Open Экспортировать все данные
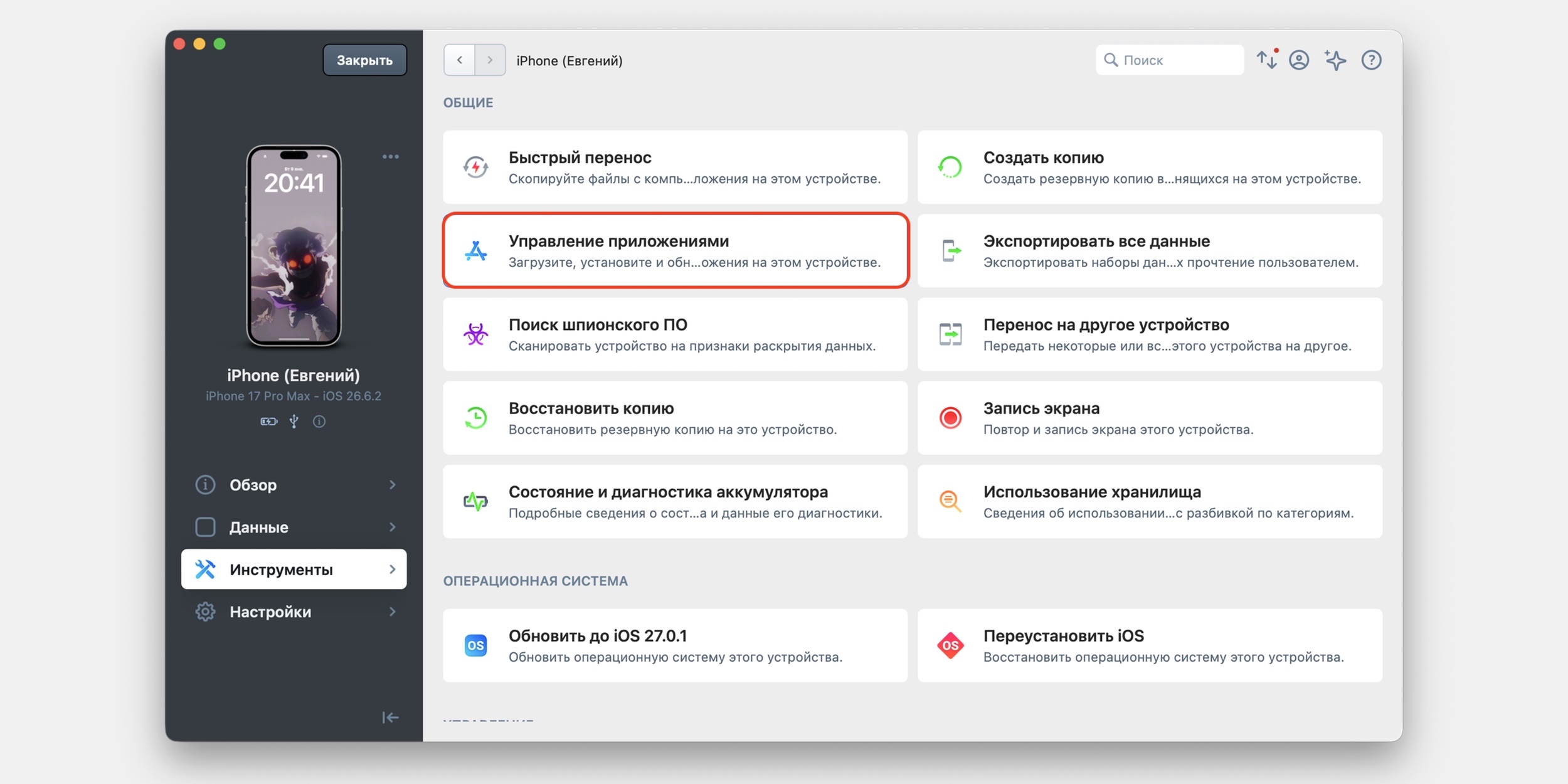This screenshot has width=1568, height=784. coord(1150,251)
